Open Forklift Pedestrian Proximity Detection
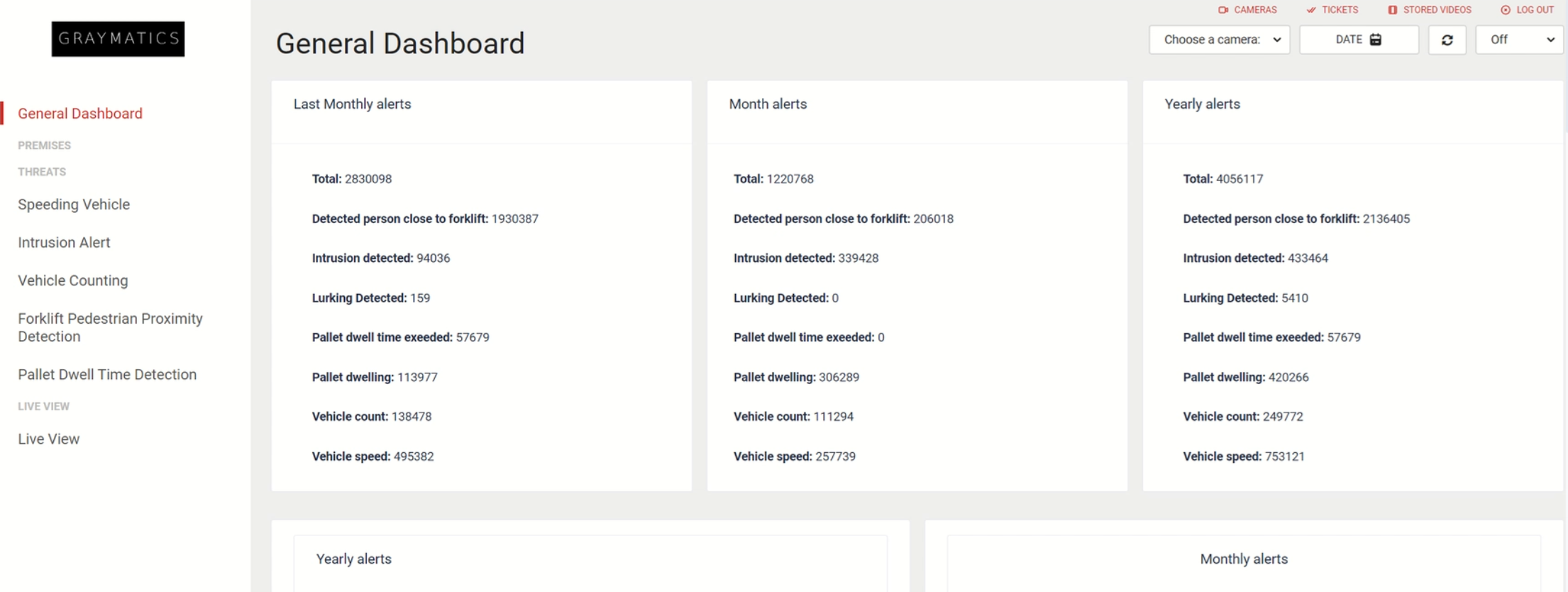1568x592 pixels. 110,327
